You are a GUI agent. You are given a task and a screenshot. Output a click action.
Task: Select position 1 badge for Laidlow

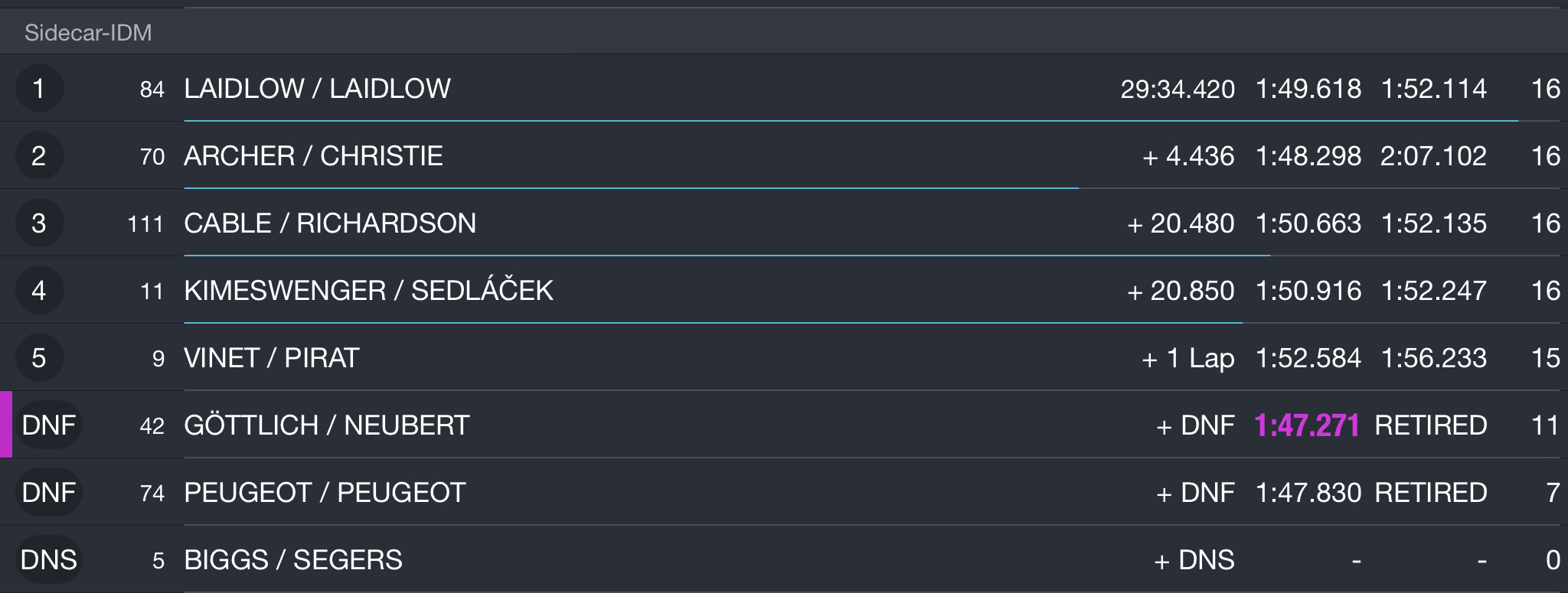[x=39, y=89]
